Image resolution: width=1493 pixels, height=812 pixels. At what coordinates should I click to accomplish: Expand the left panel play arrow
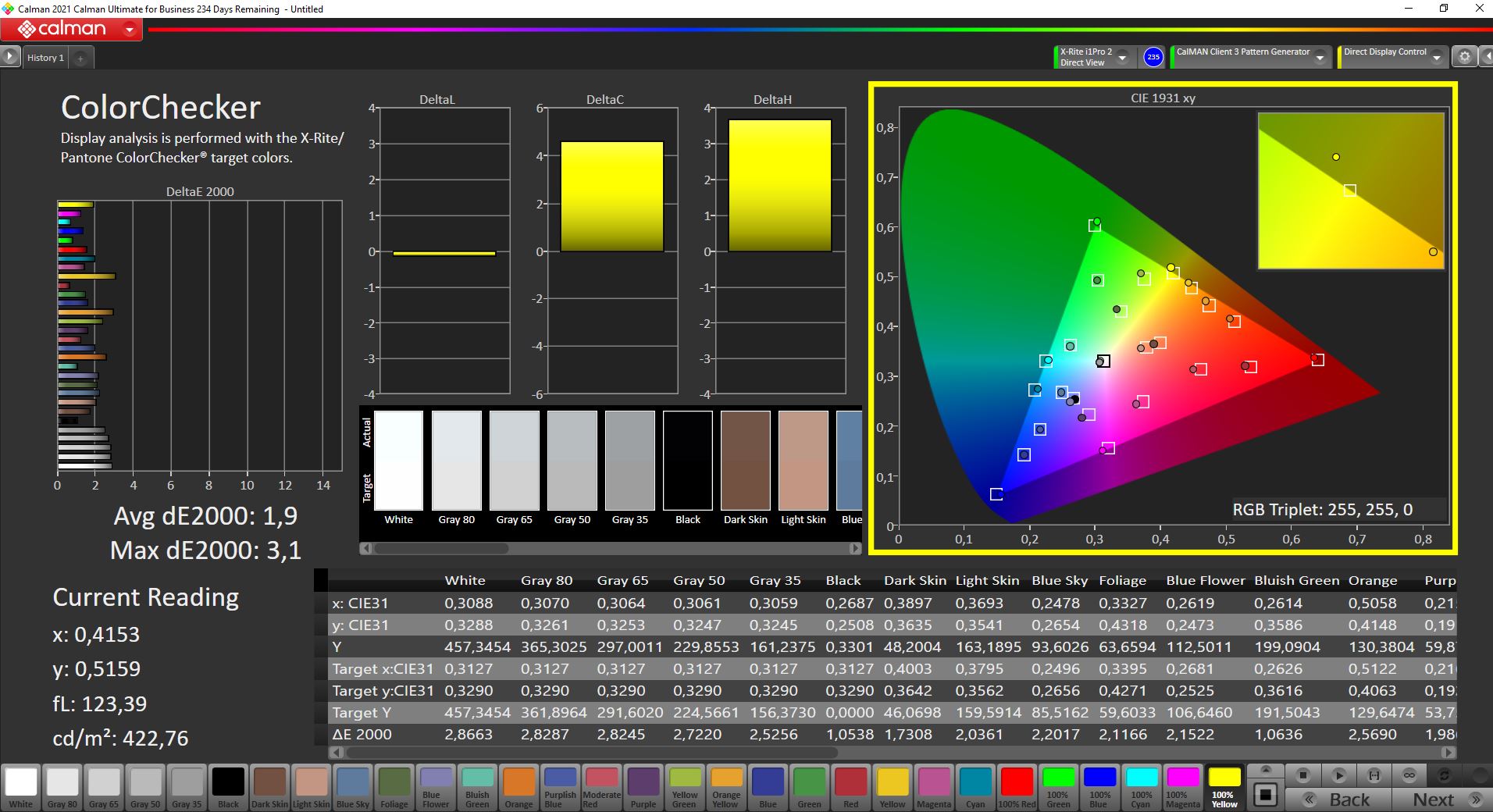[10, 57]
